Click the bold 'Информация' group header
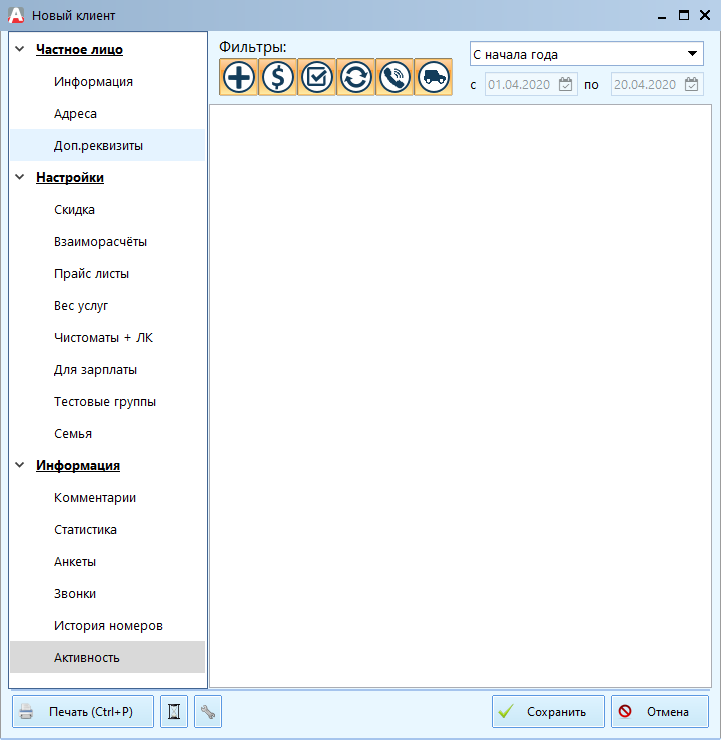The image size is (721, 740). (78, 465)
